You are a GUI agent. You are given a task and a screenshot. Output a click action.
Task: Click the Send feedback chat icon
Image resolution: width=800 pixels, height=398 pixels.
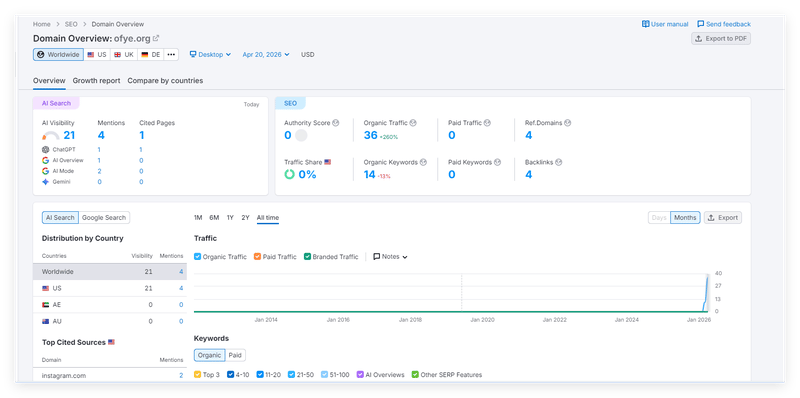coord(701,24)
